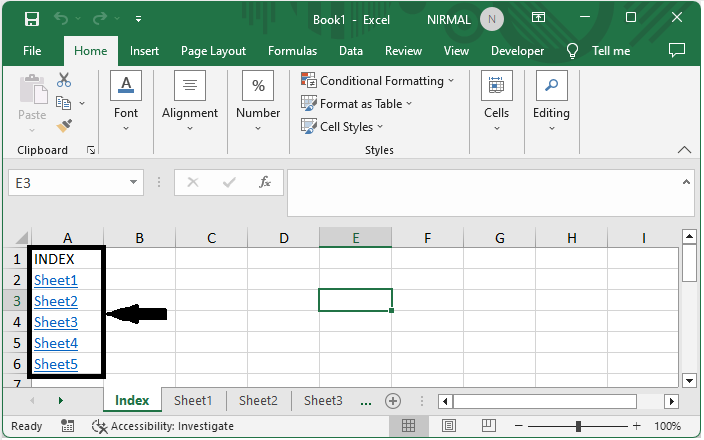This screenshot has width=704, height=440.
Task: Switch to the Insert tab
Action: point(144,51)
